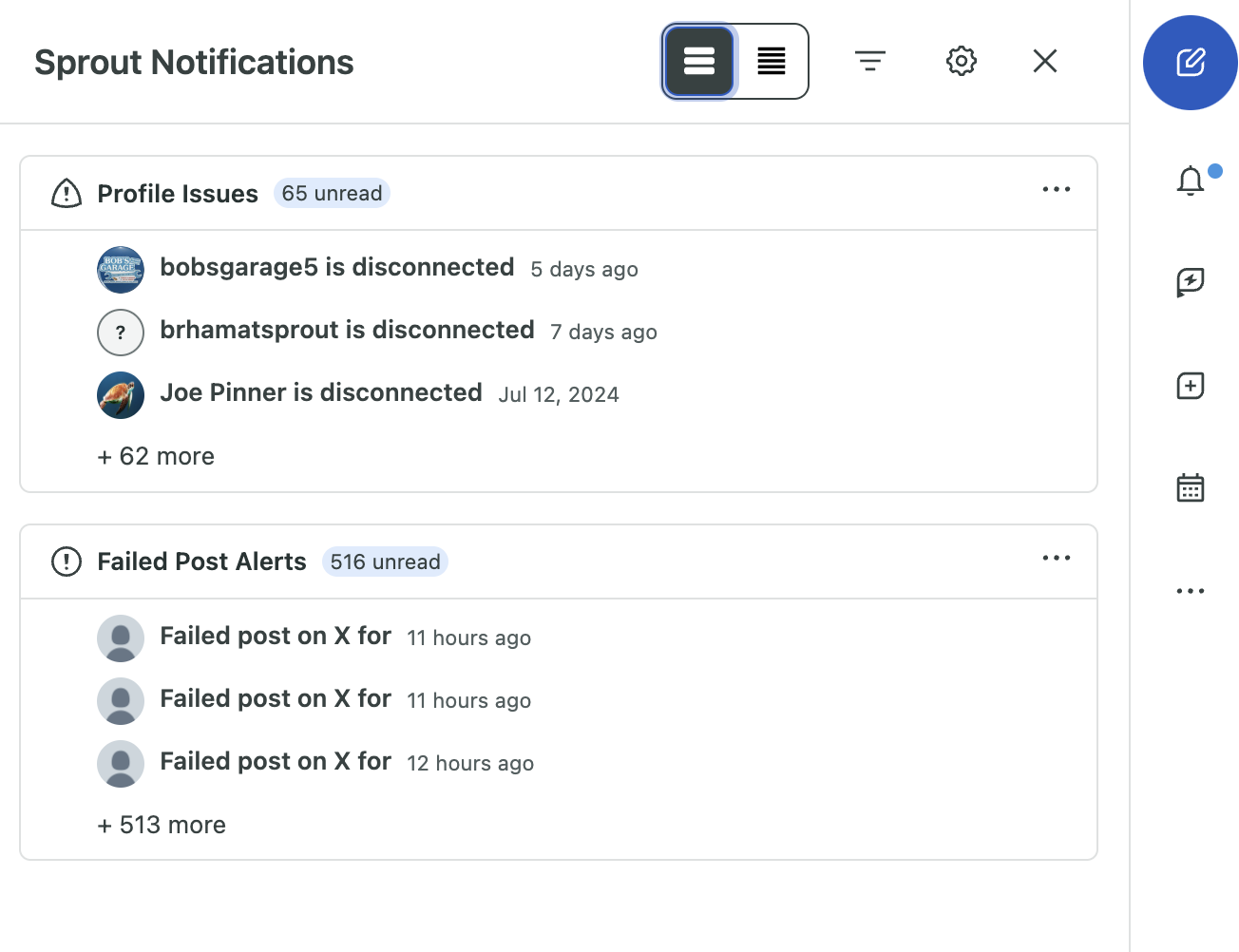
Task: Open the bobsgarage5 is disconnected notification
Action: tap(337, 268)
